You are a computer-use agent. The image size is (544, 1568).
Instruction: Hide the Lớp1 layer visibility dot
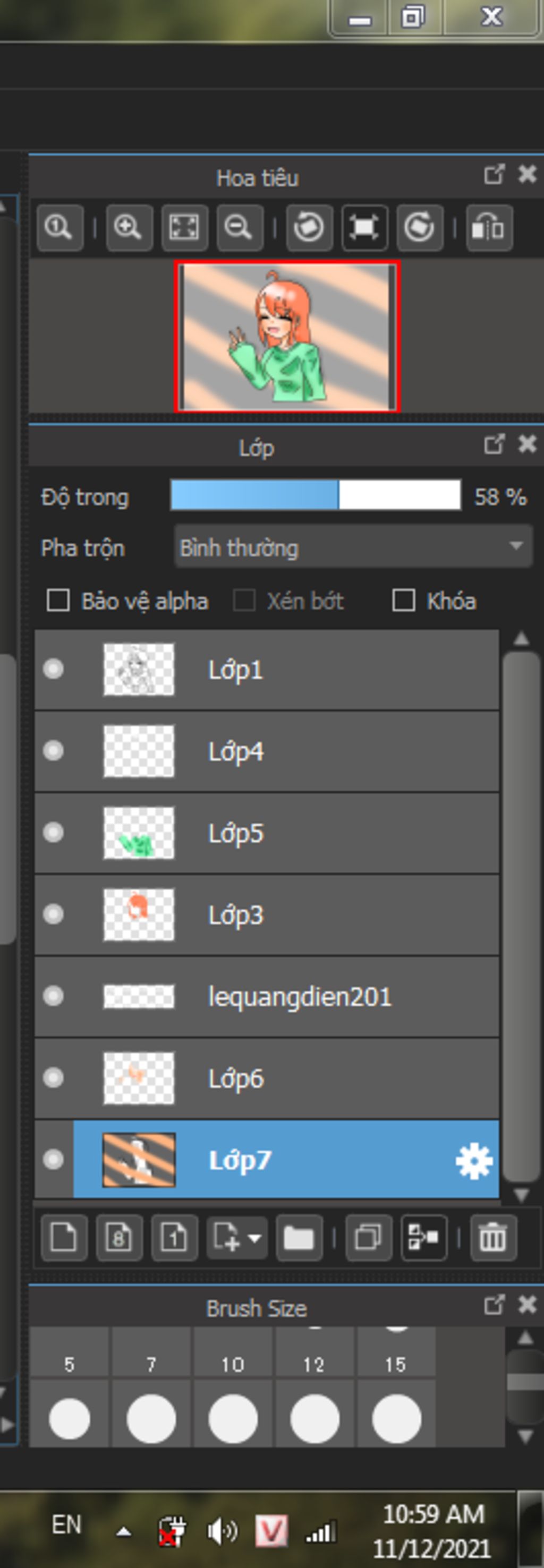pyautogui.click(x=54, y=669)
